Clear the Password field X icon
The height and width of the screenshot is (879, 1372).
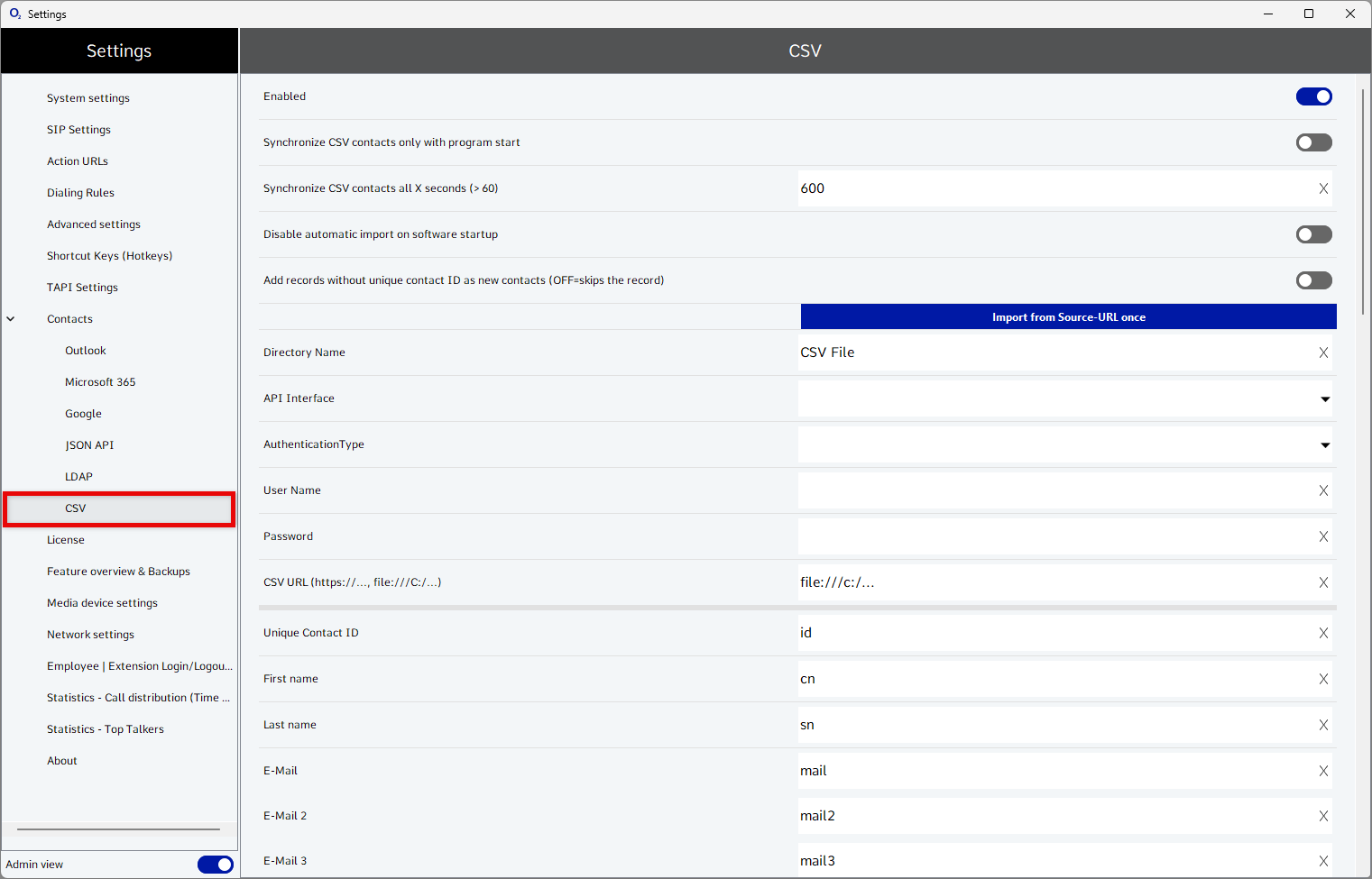(x=1323, y=536)
